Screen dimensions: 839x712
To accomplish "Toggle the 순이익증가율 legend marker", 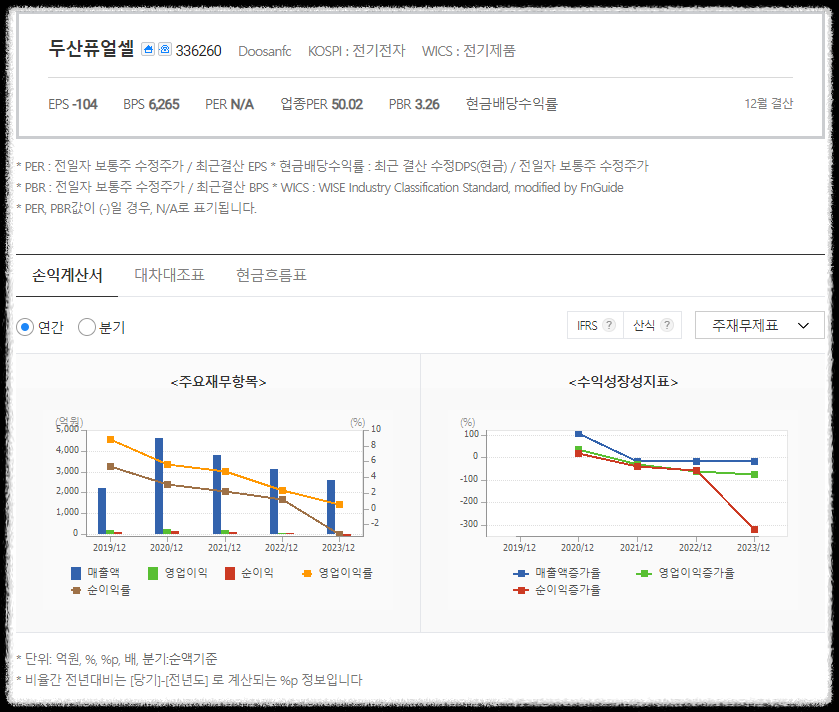I will [521, 591].
